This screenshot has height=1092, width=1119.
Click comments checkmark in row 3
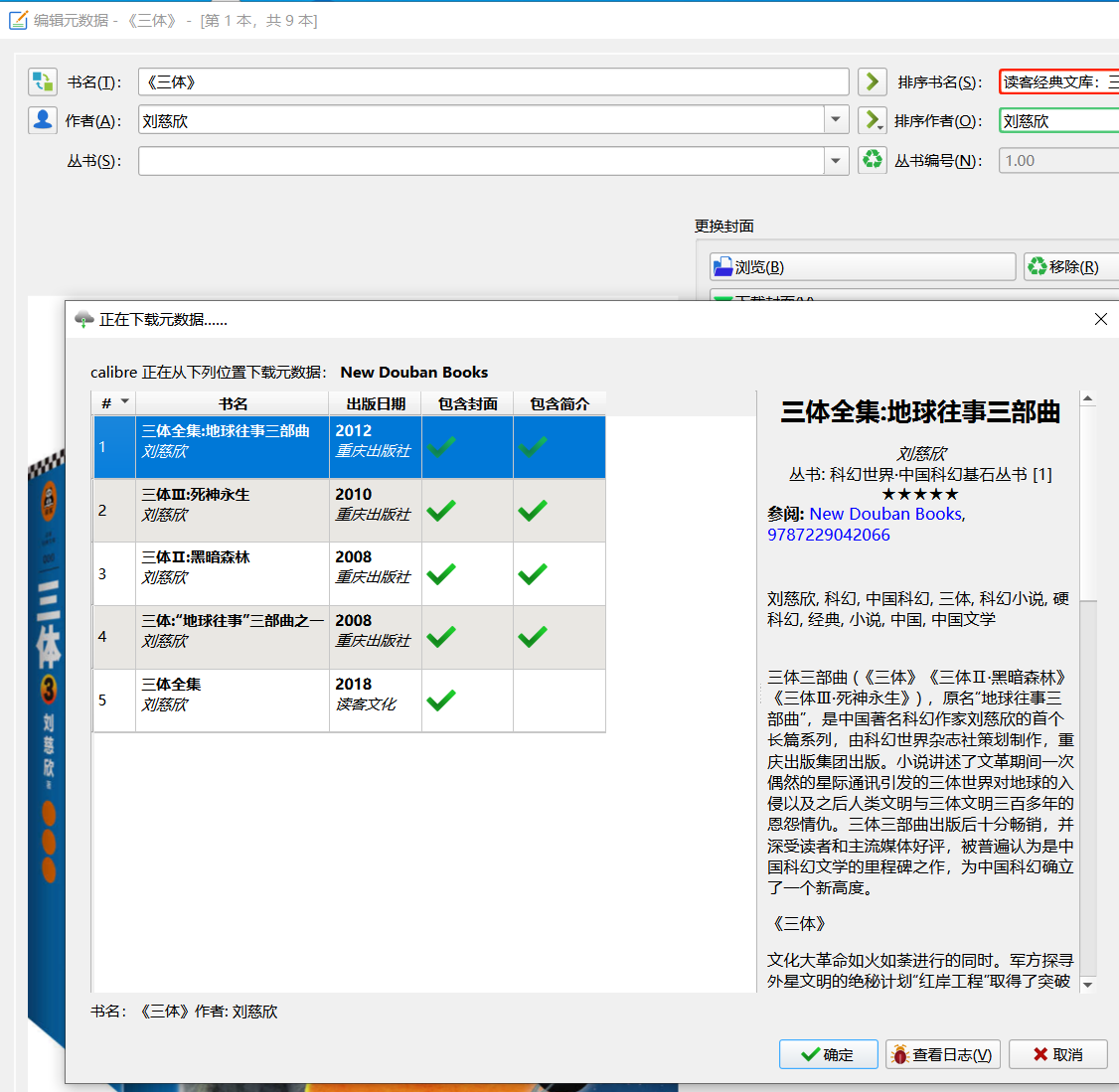533,573
